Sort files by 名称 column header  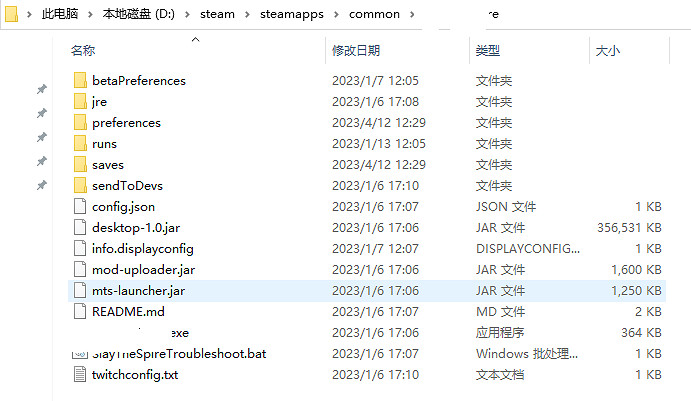pos(84,50)
